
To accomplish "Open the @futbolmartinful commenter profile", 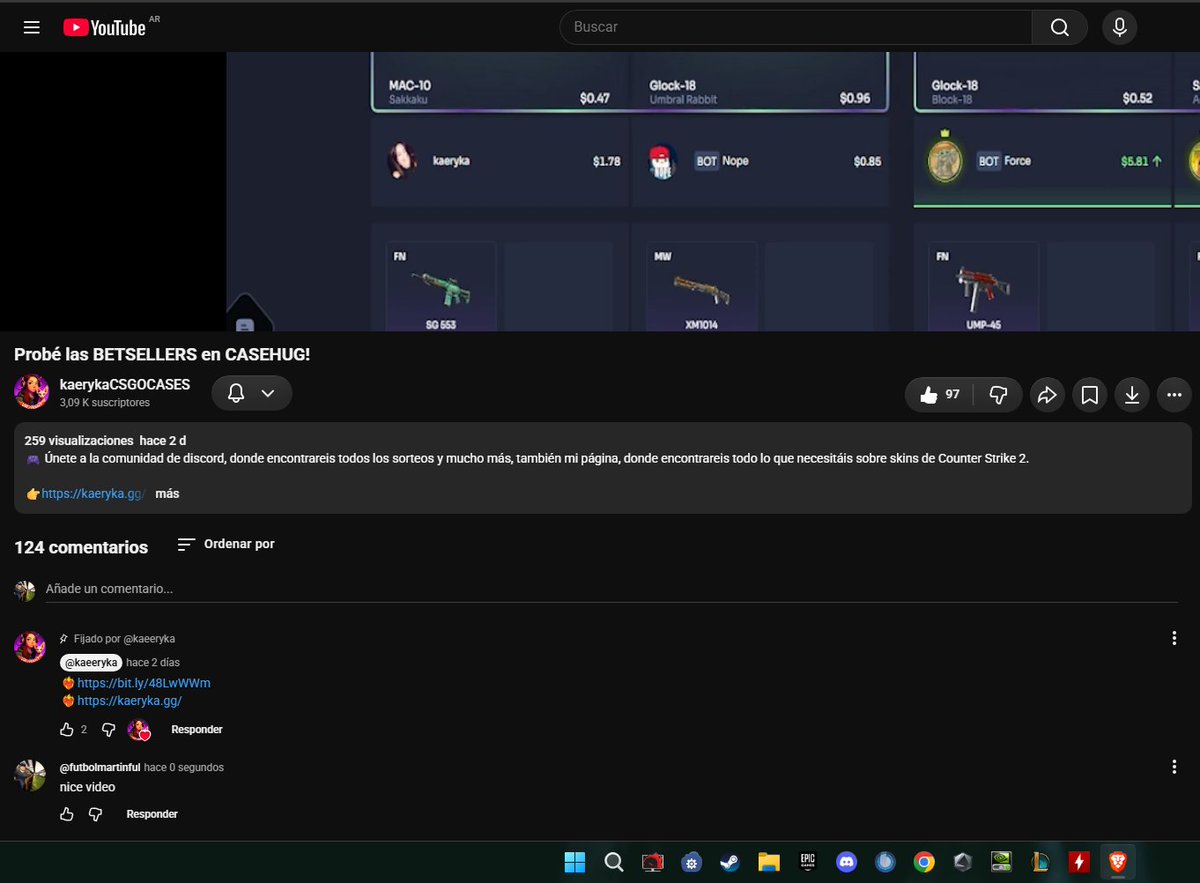I will coord(100,767).
